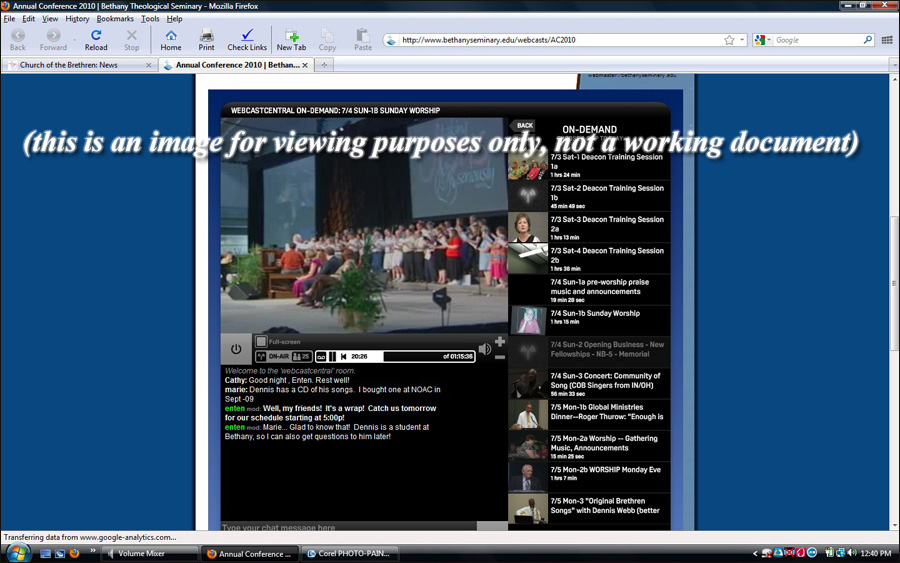Viewport: 900px width, 563px height.
Task: Play 7/5 Mon-2b WORSHIP Monday Eve
Action: pyautogui.click(x=589, y=477)
